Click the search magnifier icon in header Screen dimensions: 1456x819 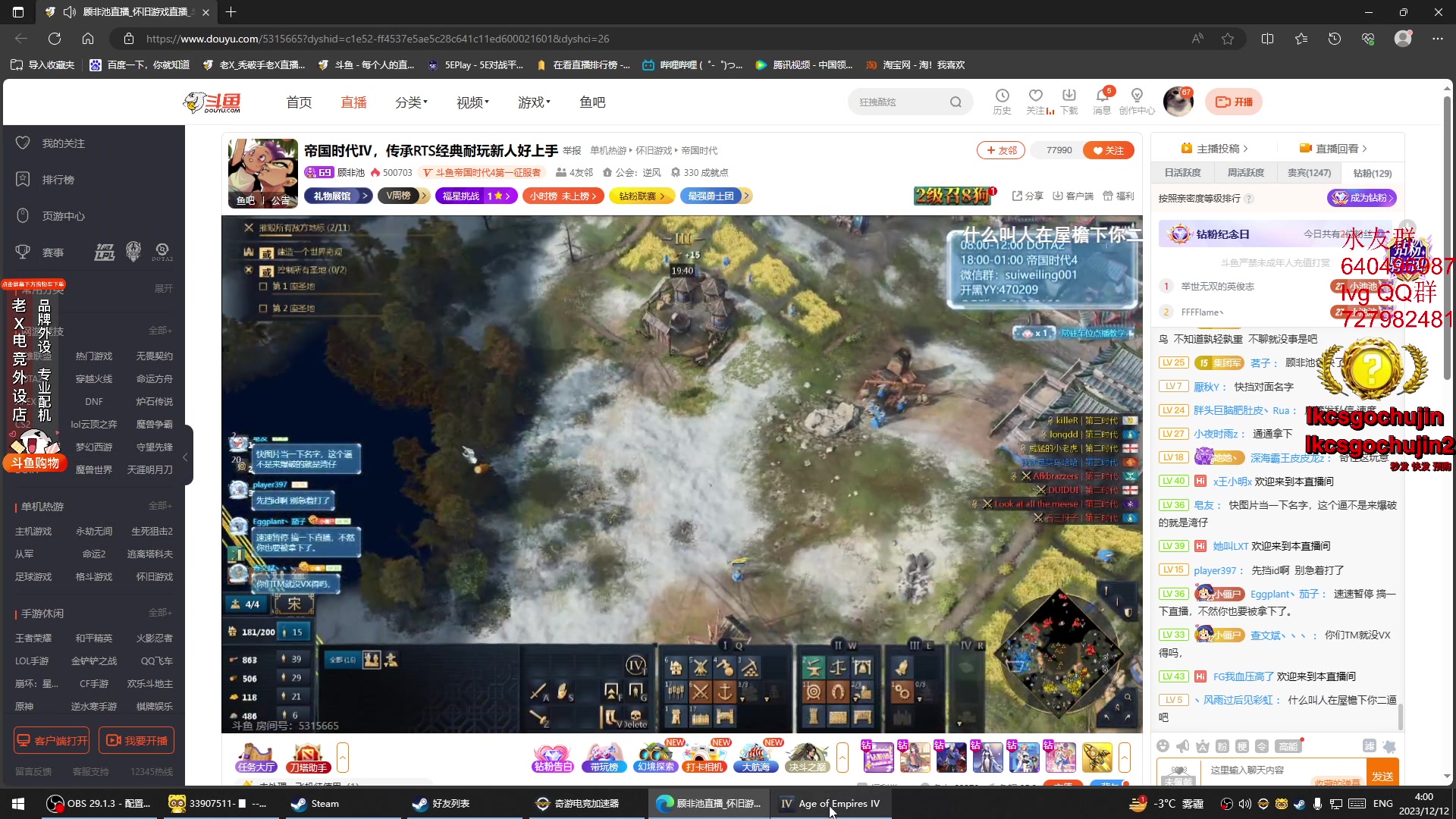pyautogui.click(x=955, y=102)
